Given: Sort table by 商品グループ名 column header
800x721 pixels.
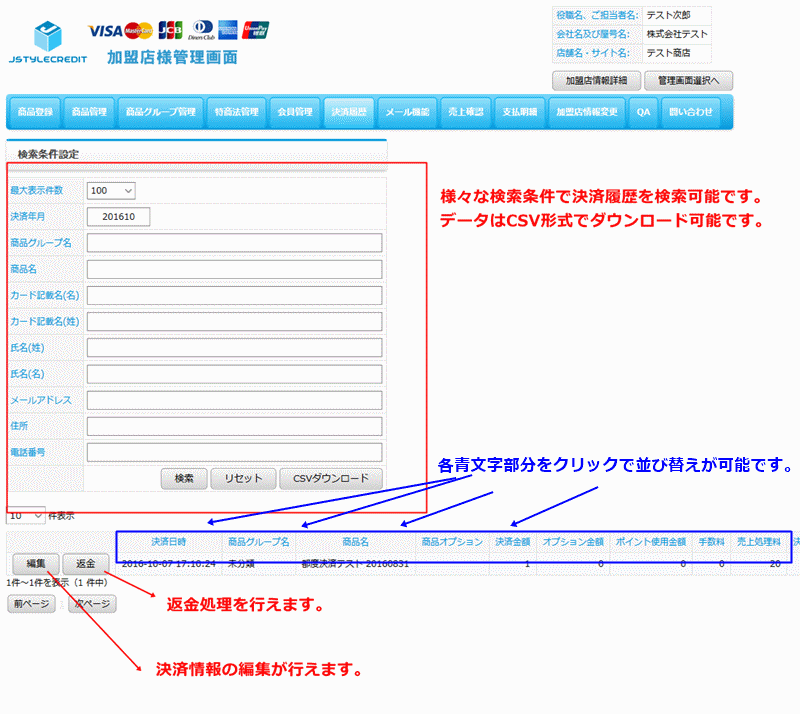Looking at the screenshot, I should (259, 542).
